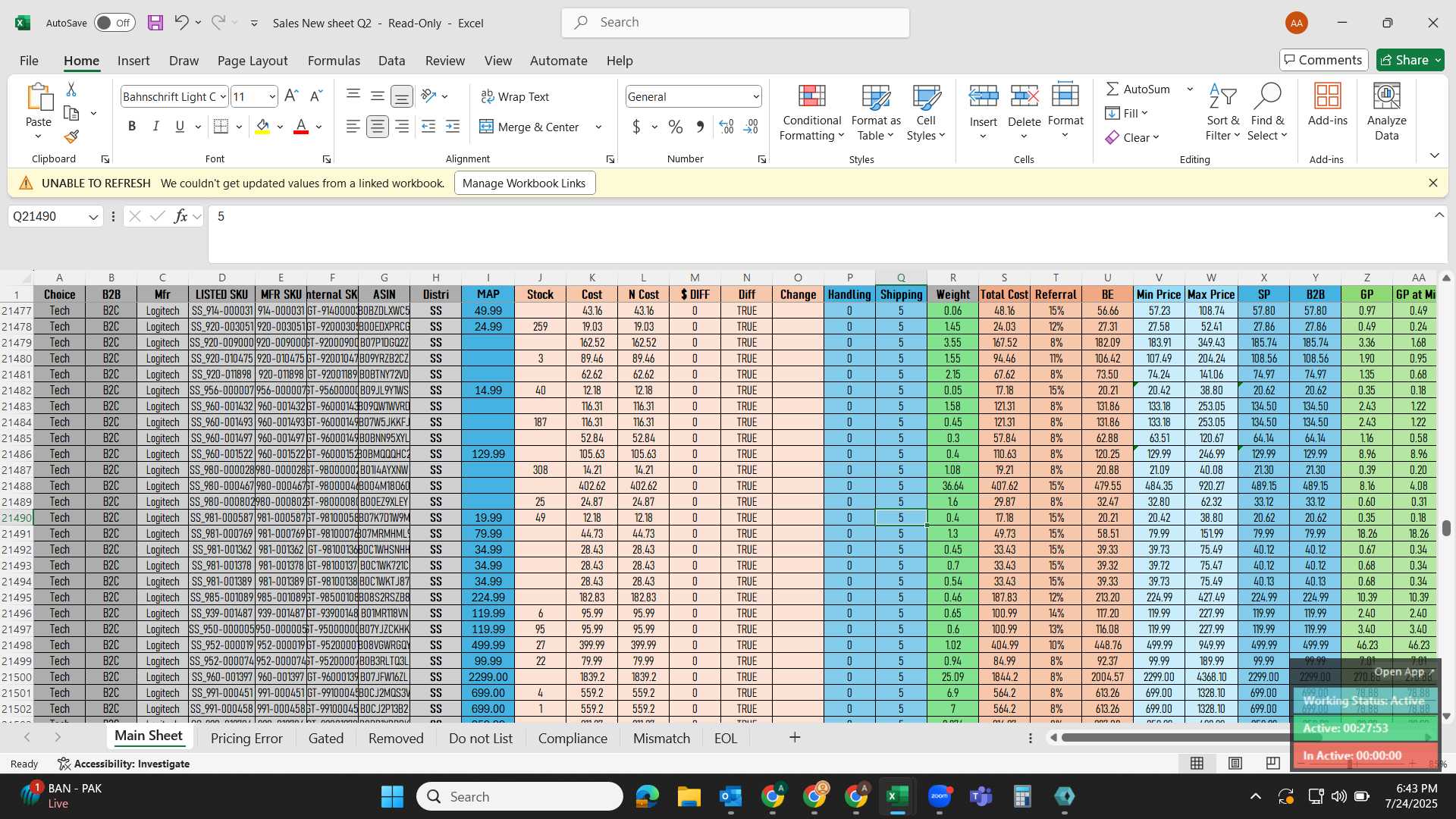Click the Add-ins icon
This screenshot has height=819, width=1456.
pyautogui.click(x=1328, y=104)
